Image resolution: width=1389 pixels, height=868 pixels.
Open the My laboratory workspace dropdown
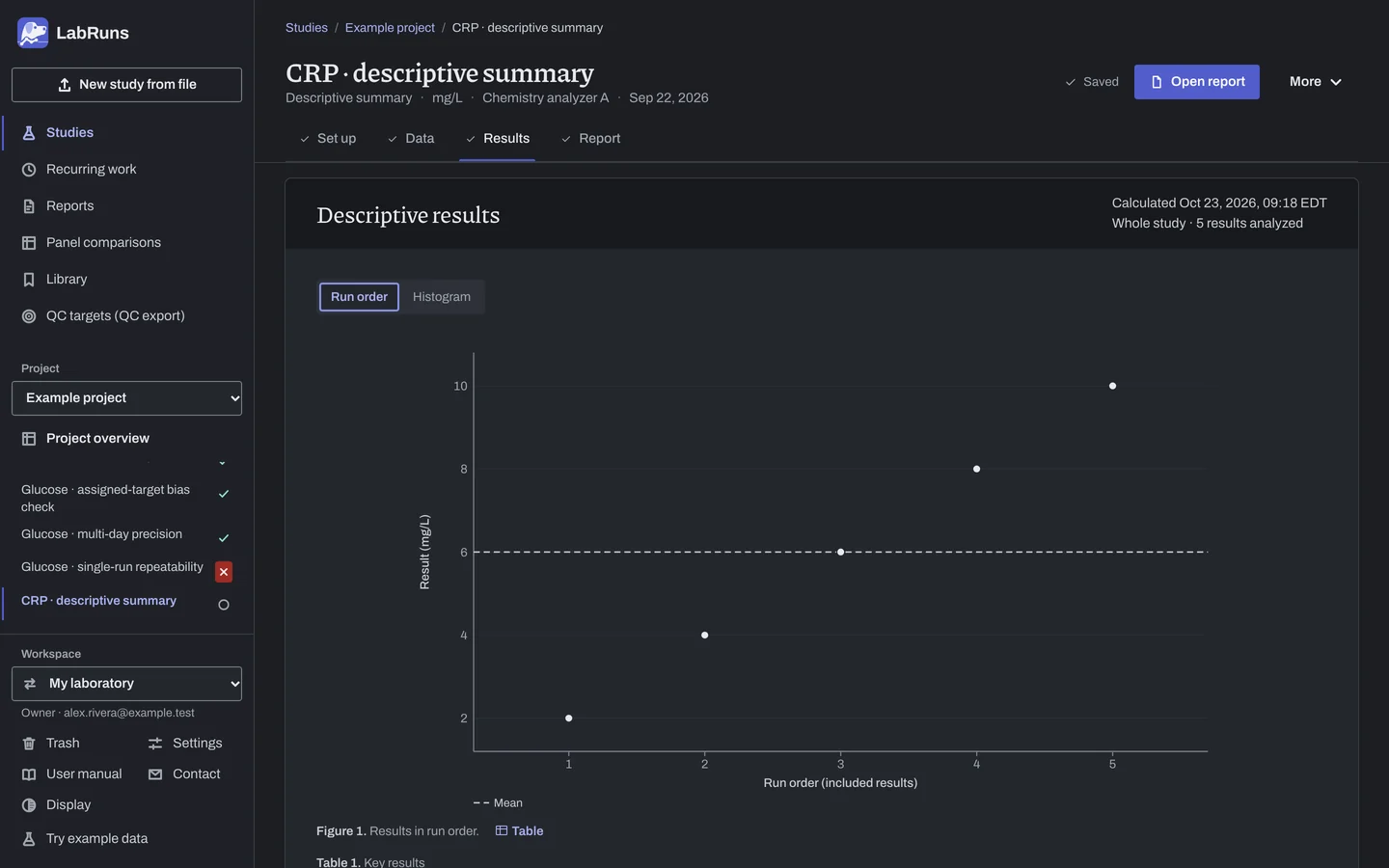126,684
